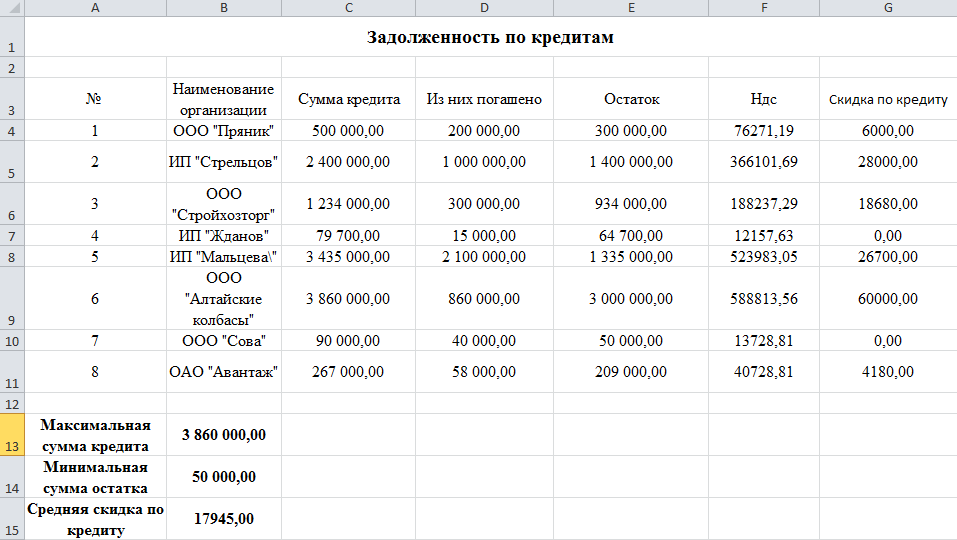This screenshot has width=957, height=540.
Task: Click "Максимальная сумма кредита" label cell
Action: point(95,434)
